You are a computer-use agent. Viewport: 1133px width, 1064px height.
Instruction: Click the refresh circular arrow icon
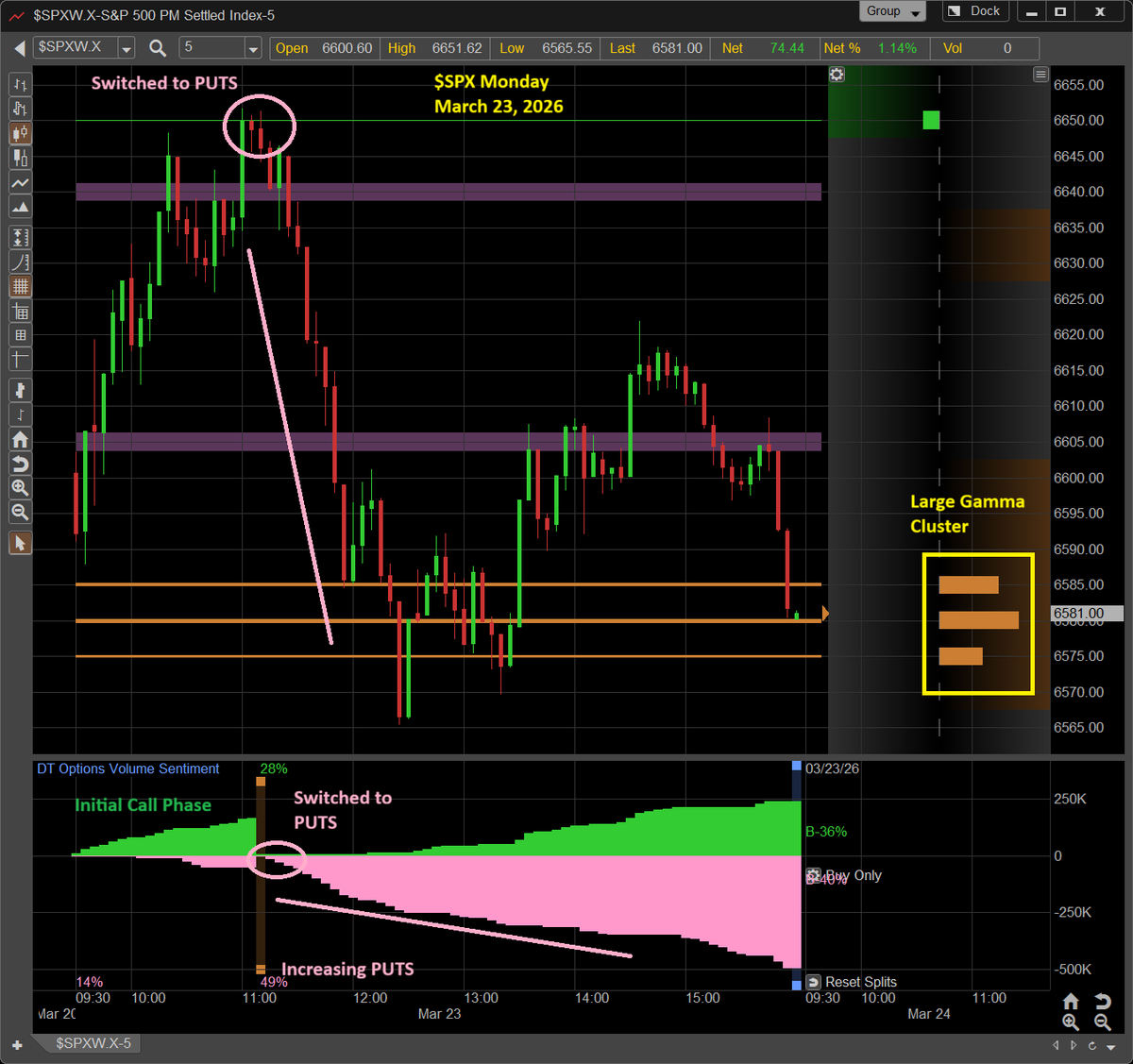click(x=1091, y=1045)
